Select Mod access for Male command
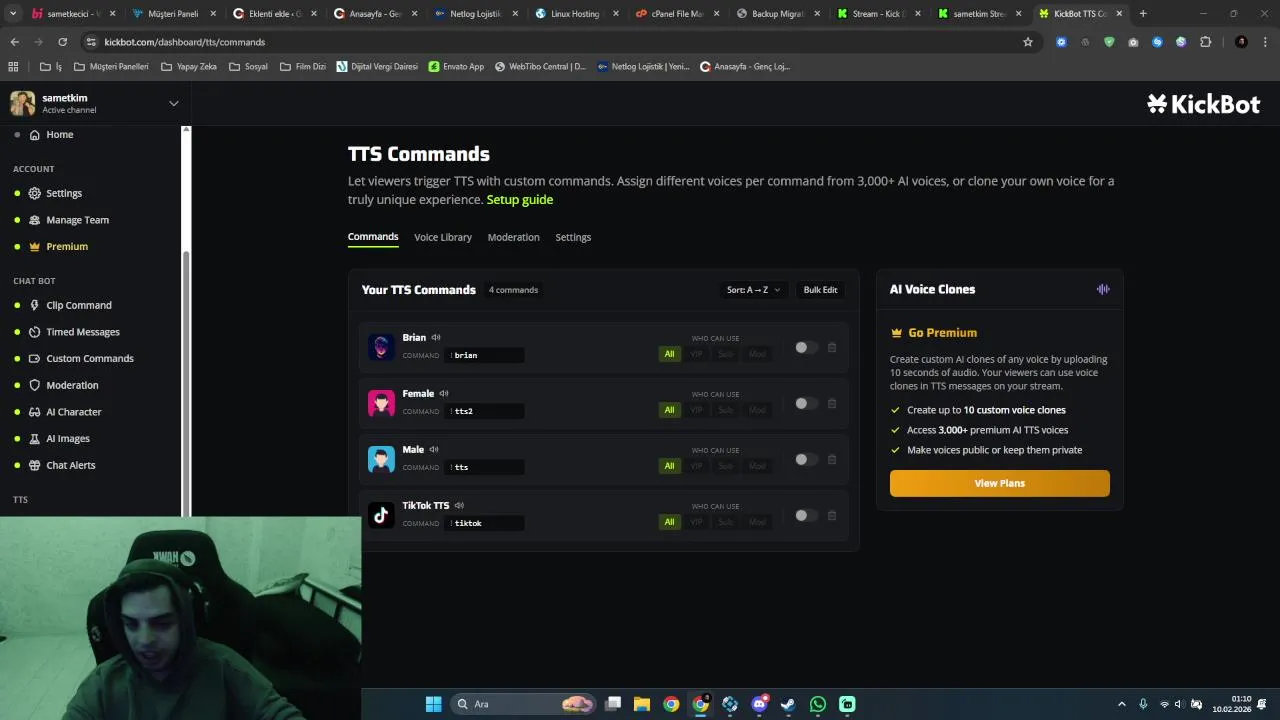The width and height of the screenshot is (1280, 720). (757, 466)
